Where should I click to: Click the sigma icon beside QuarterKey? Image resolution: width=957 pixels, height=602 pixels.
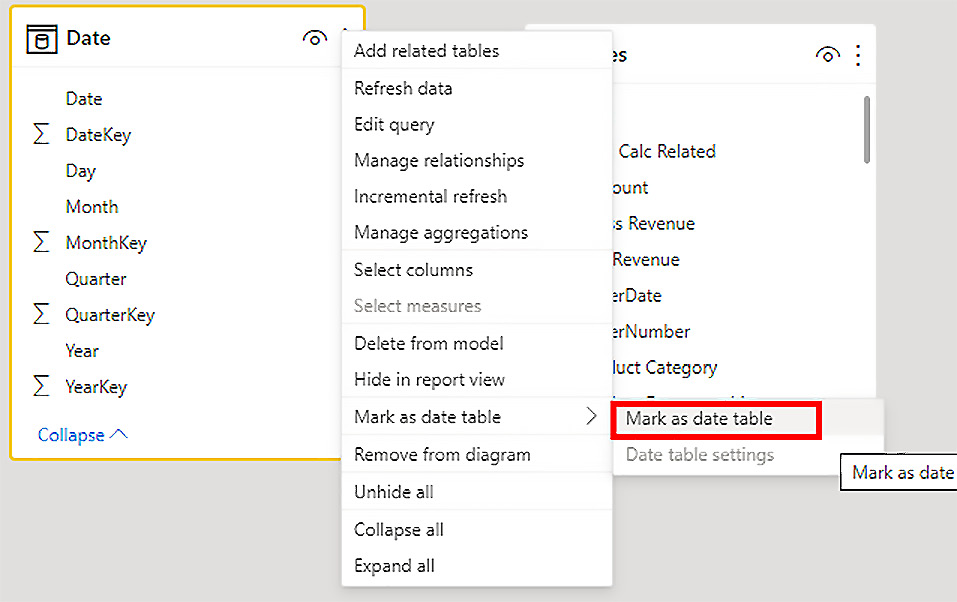pos(41,315)
